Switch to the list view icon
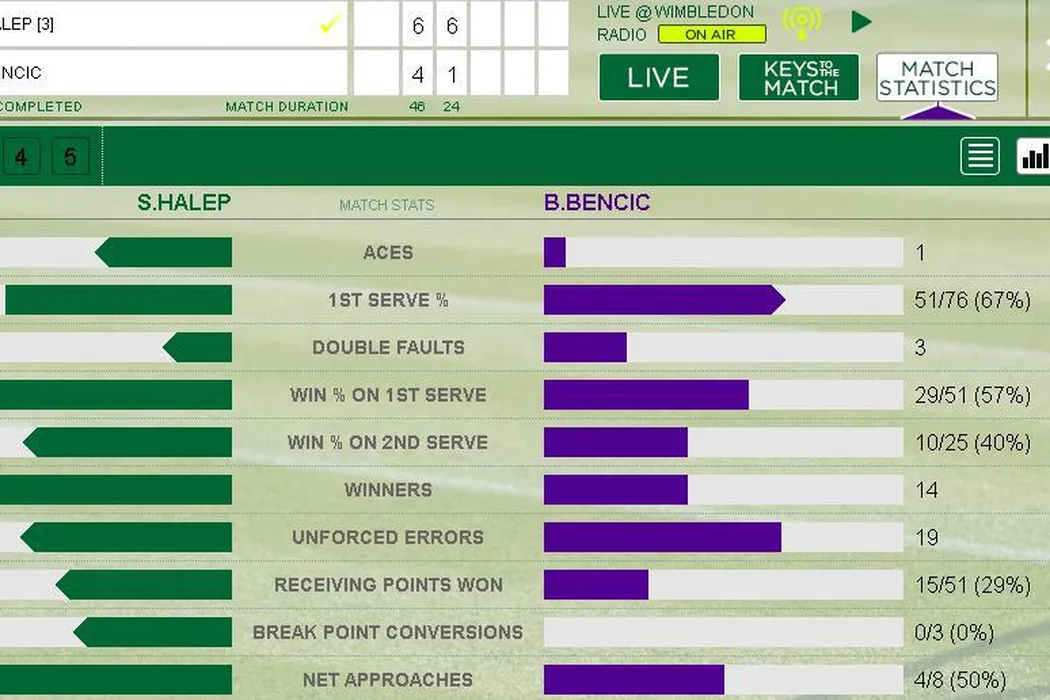Viewport: 1050px width, 700px height. [980, 156]
